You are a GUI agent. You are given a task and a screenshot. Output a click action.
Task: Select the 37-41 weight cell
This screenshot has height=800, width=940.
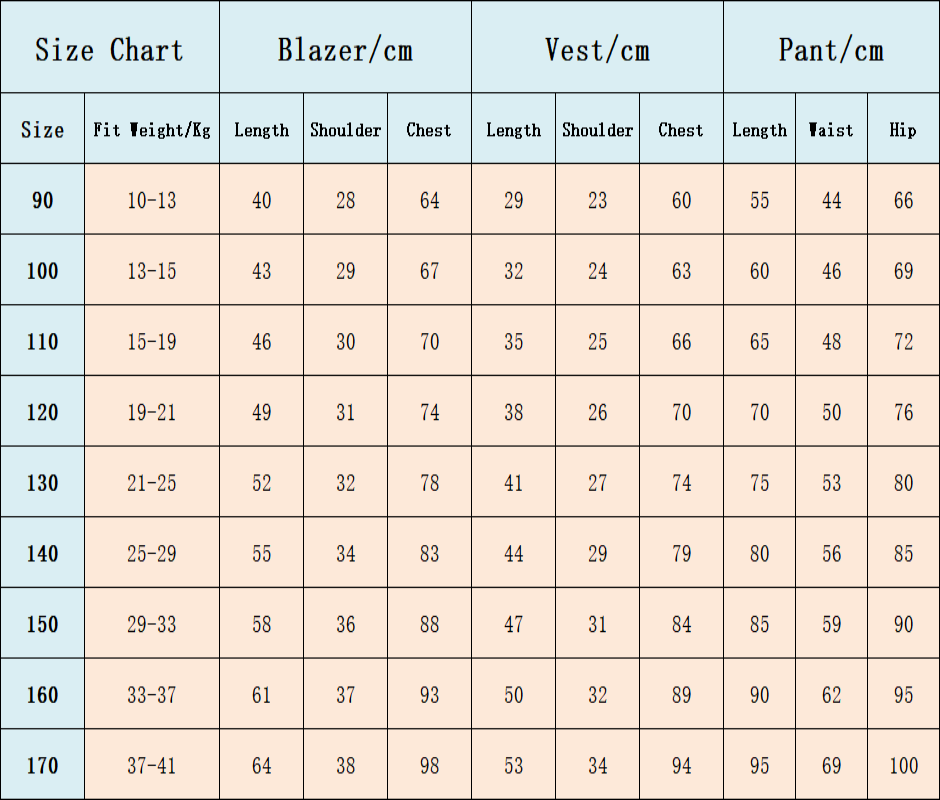point(152,764)
